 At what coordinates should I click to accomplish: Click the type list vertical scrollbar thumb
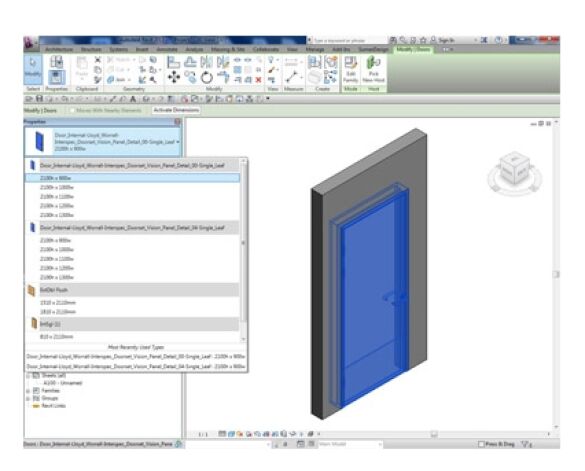coord(244,243)
